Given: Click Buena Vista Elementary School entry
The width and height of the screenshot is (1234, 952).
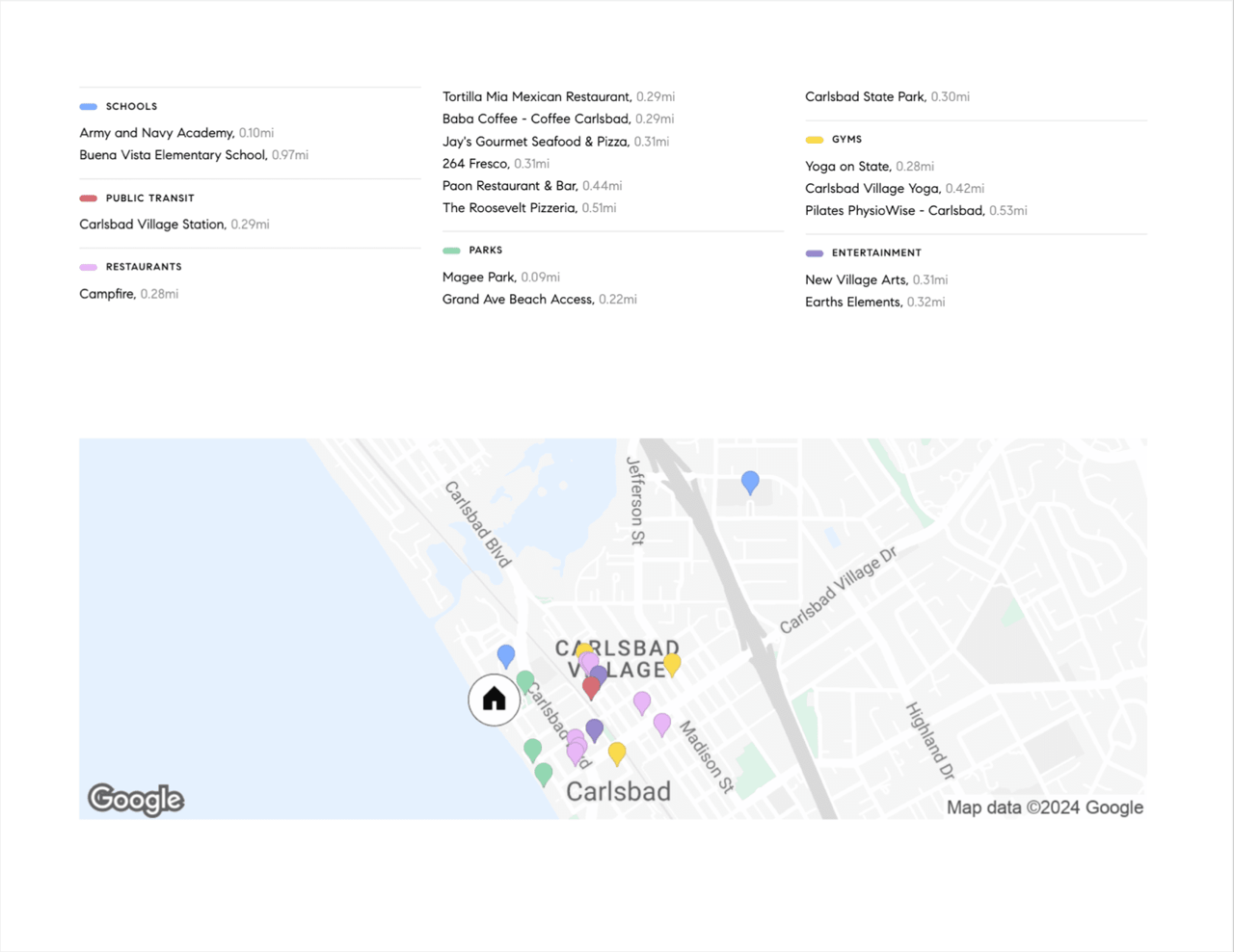Looking at the screenshot, I should pyautogui.click(x=194, y=155).
